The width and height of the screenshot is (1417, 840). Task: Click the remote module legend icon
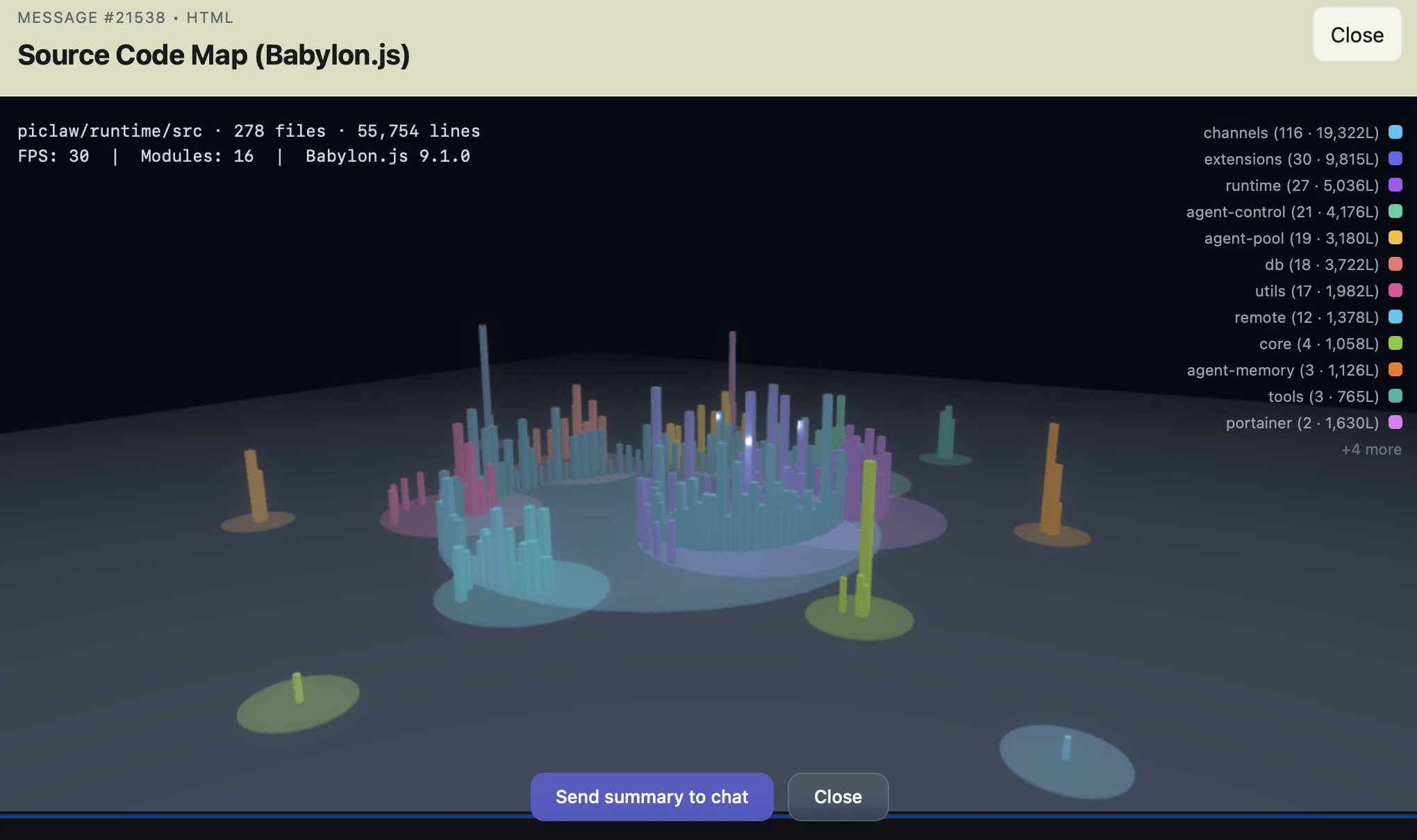point(1394,317)
